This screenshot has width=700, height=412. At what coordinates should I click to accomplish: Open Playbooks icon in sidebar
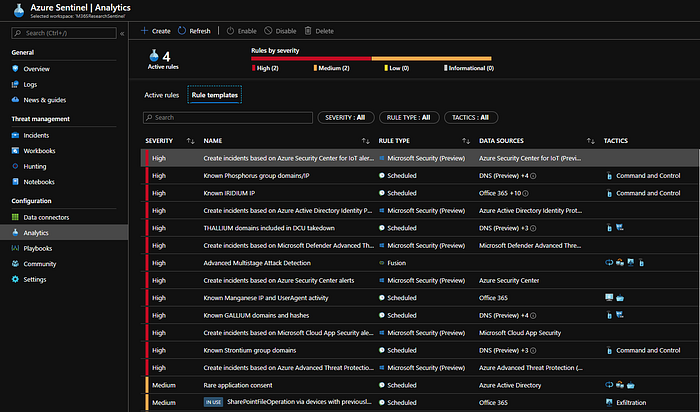(x=15, y=248)
